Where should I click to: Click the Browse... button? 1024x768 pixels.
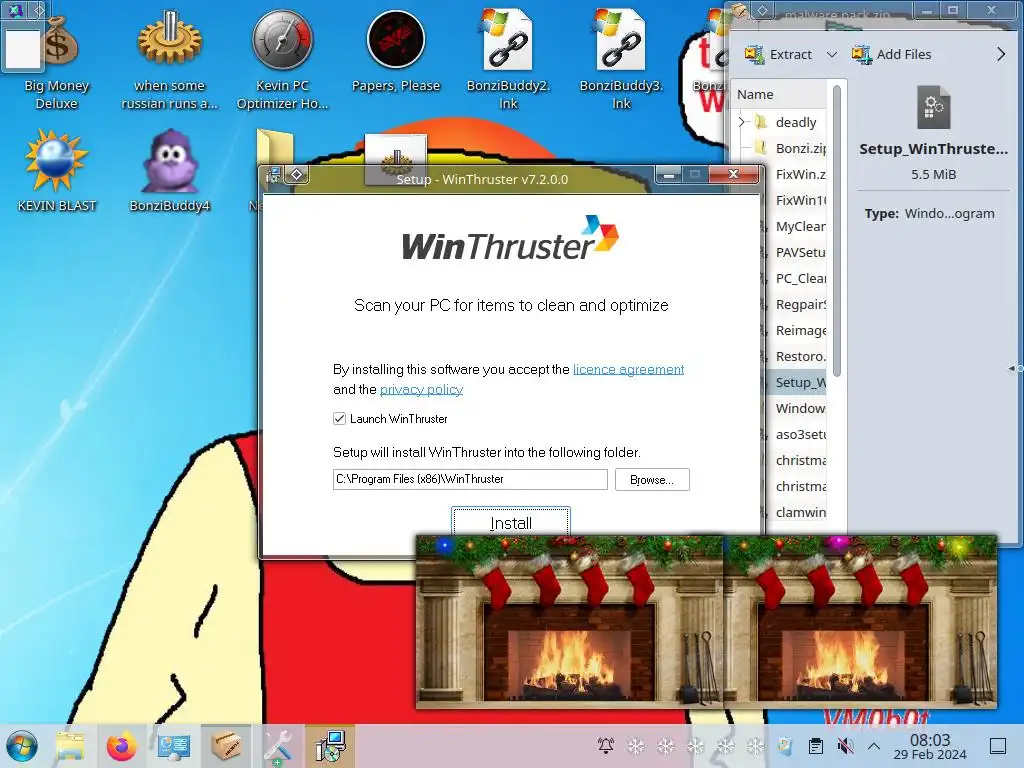652,479
